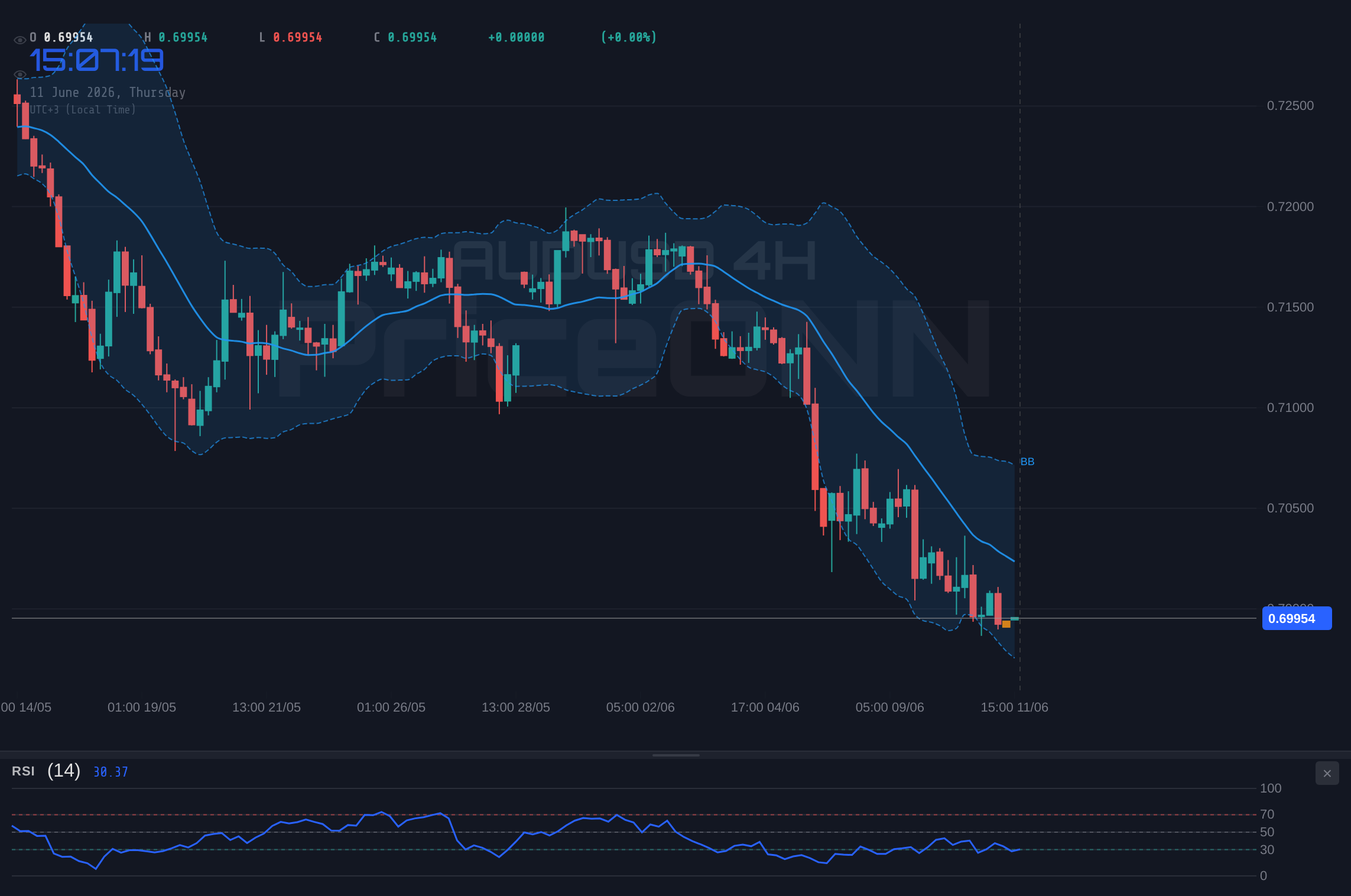This screenshot has width=1351, height=896.
Task: Click the RSI scale label 50
Action: [x=1267, y=832]
